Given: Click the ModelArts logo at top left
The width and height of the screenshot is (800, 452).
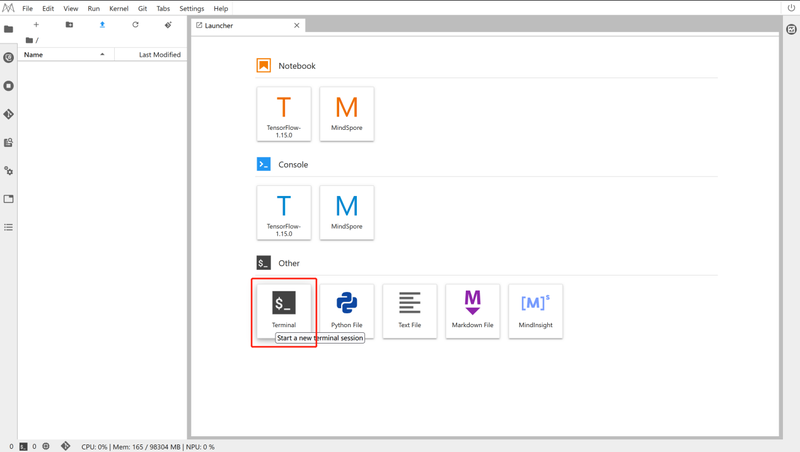Looking at the screenshot, I should 9,8.
